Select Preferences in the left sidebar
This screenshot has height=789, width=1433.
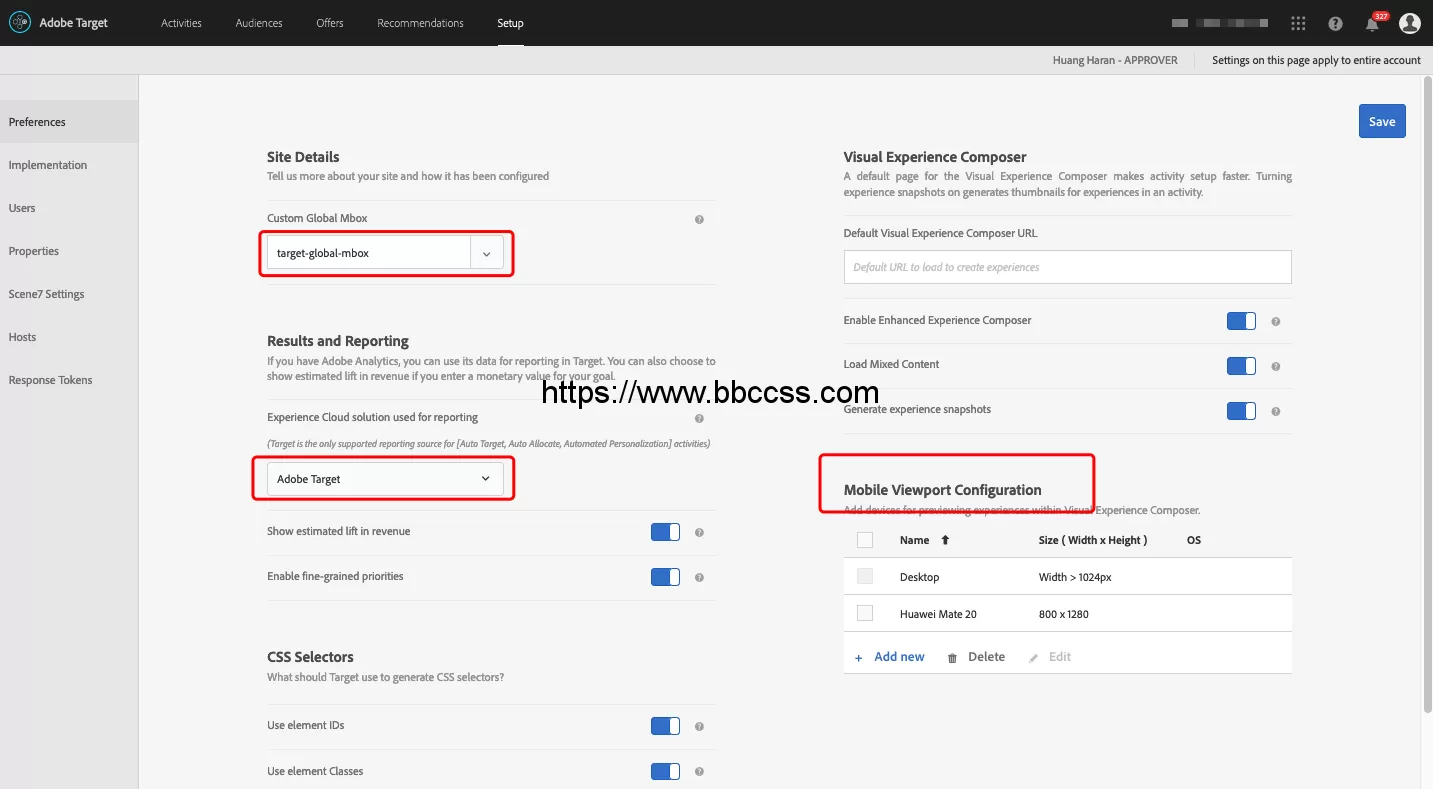pos(69,122)
